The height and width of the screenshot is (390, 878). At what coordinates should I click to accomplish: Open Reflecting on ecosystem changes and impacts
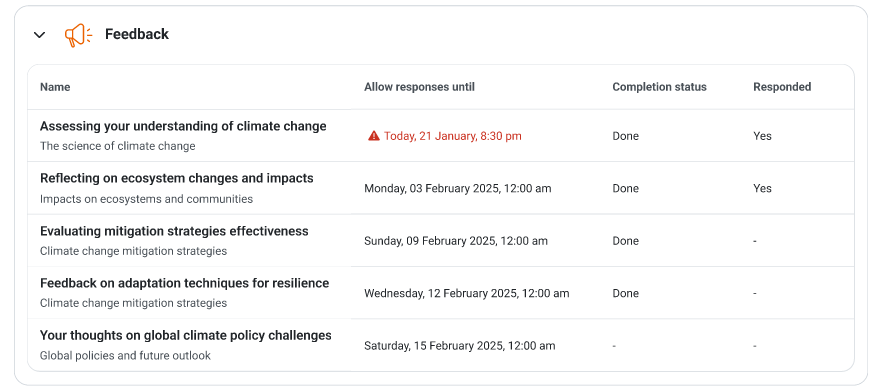176,178
